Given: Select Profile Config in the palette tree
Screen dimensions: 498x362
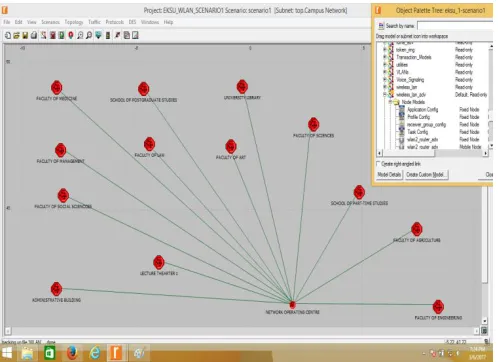Looking at the screenshot, I should click(x=418, y=117).
